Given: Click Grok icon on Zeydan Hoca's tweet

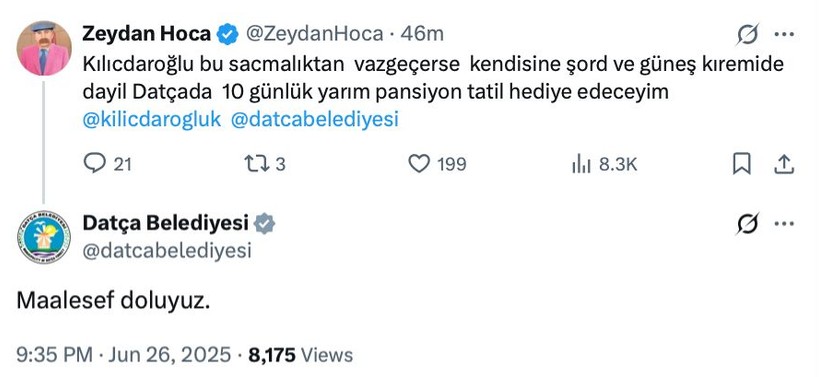Looking at the screenshot, I should point(747,35).
